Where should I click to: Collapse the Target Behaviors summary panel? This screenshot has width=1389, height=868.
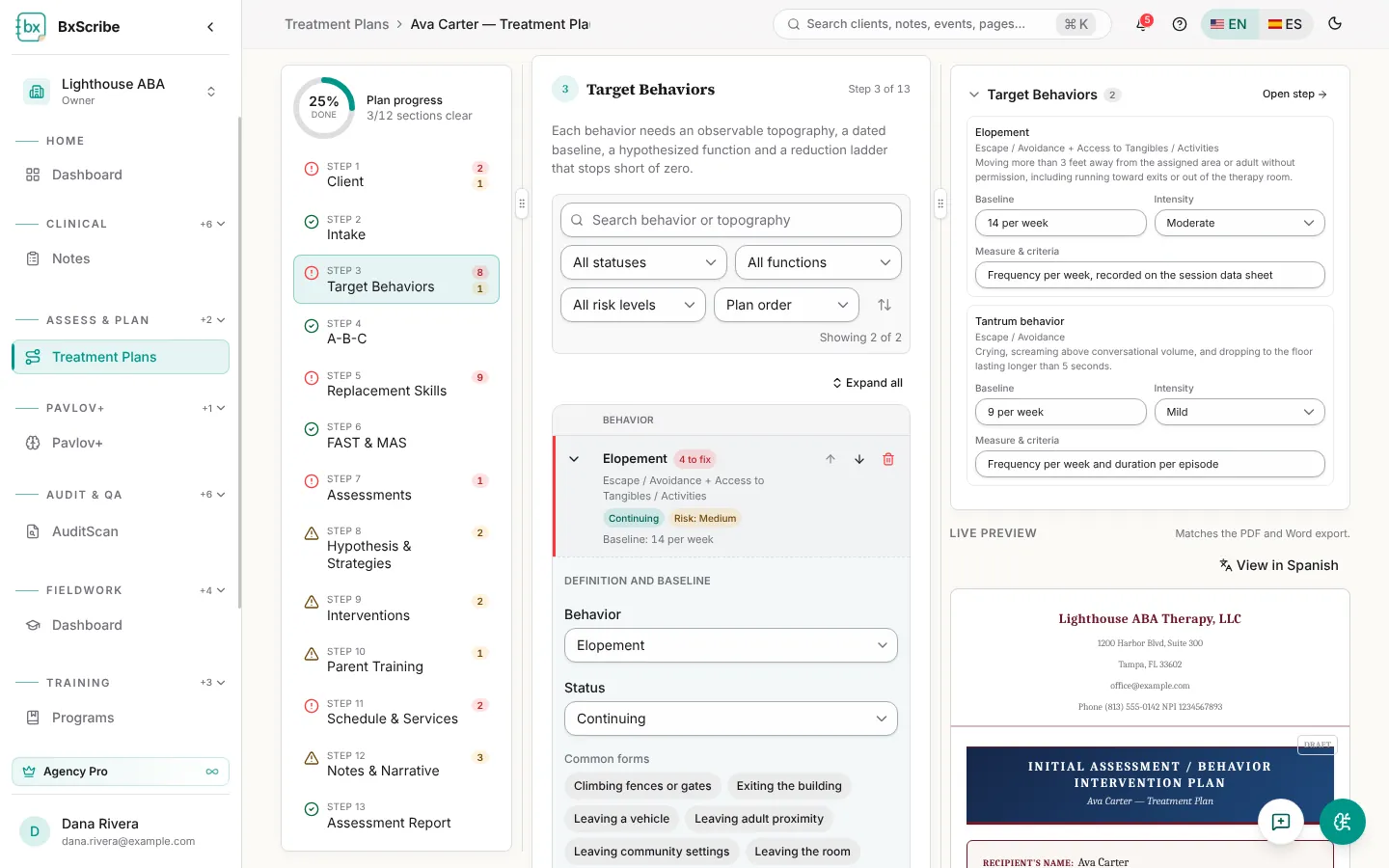coord(974,95)
